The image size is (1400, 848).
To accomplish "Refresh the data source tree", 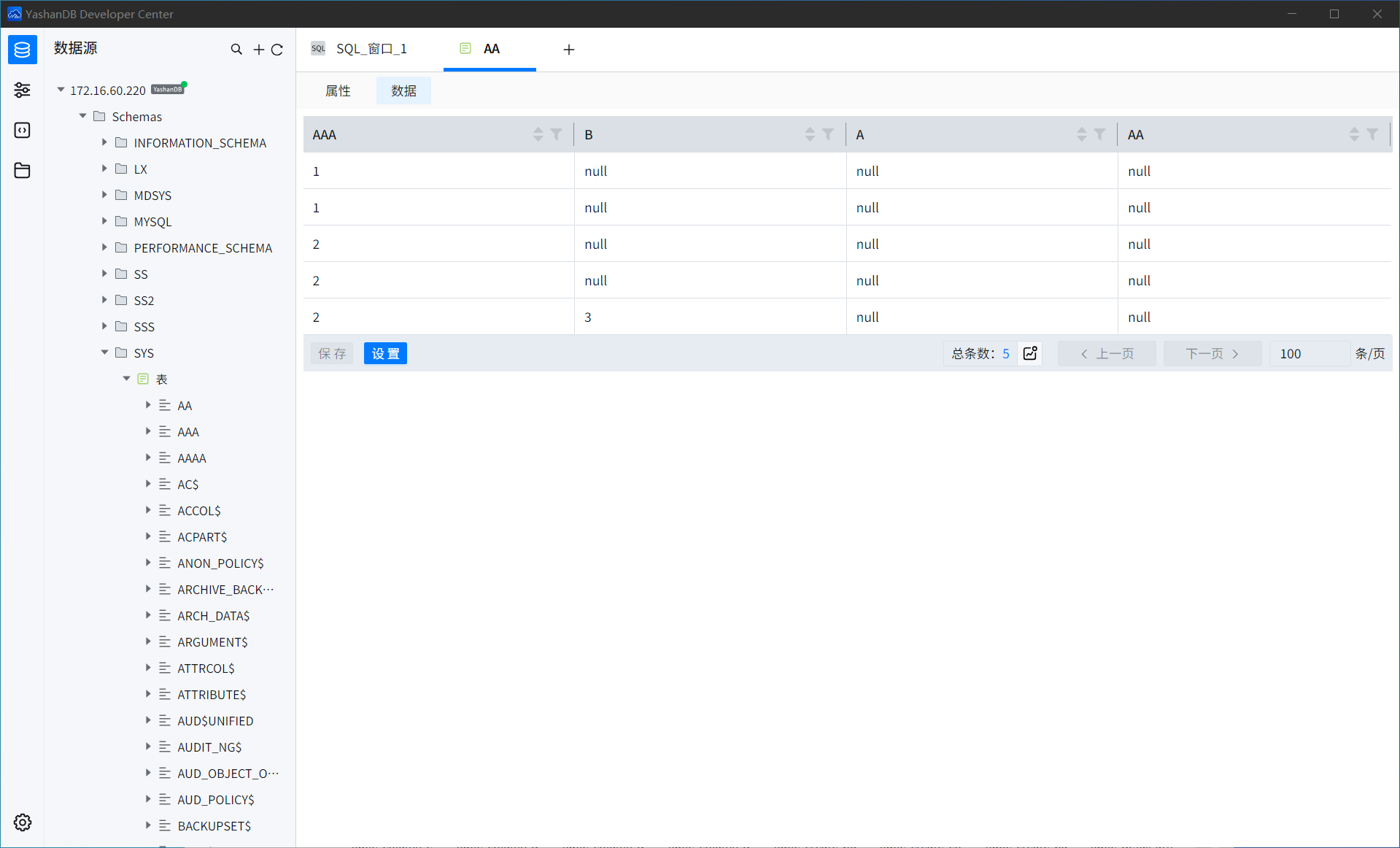I will pos(277,50).
